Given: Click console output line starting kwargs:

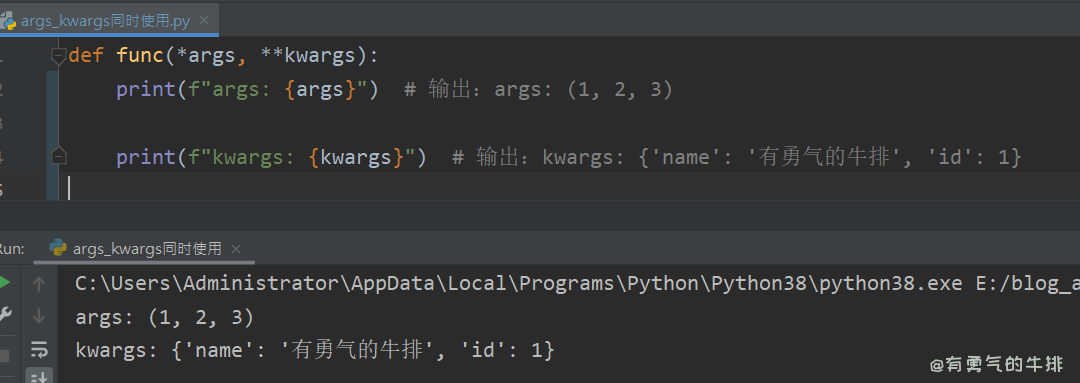Looking at the screenshot, I should pos(314,351).
